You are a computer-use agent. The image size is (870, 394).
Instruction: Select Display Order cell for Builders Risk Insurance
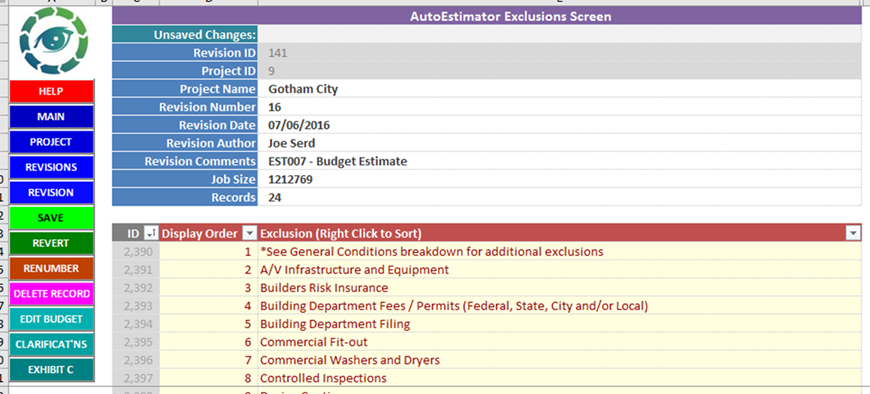click(209, 288)
